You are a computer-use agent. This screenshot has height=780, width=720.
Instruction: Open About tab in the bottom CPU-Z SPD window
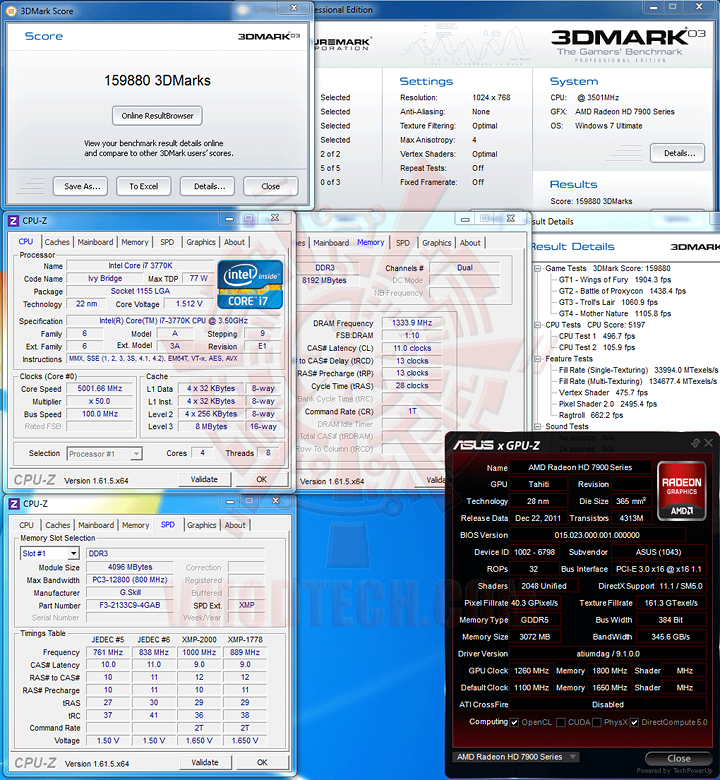click(x=235, y=525)
